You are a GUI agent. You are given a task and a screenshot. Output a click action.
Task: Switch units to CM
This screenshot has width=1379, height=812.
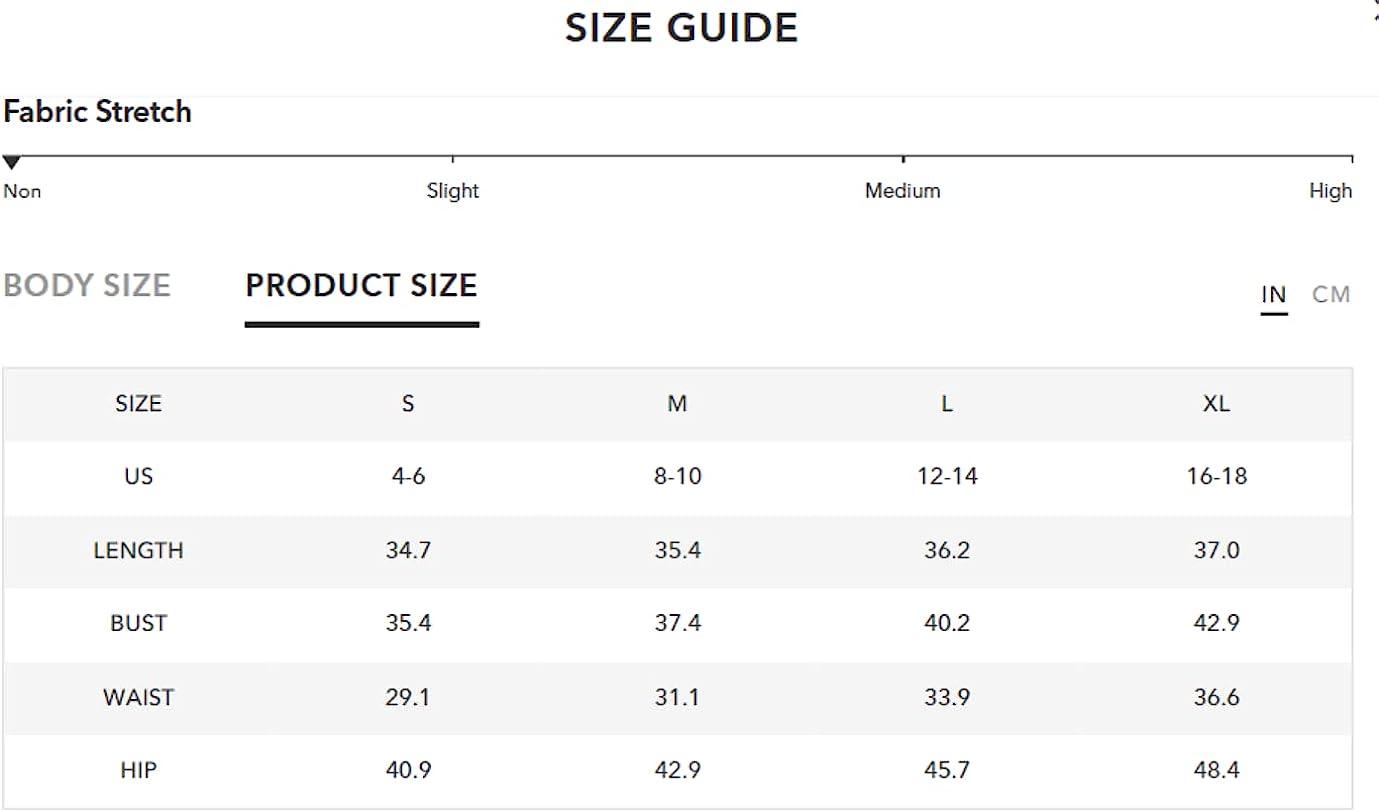1331,294
